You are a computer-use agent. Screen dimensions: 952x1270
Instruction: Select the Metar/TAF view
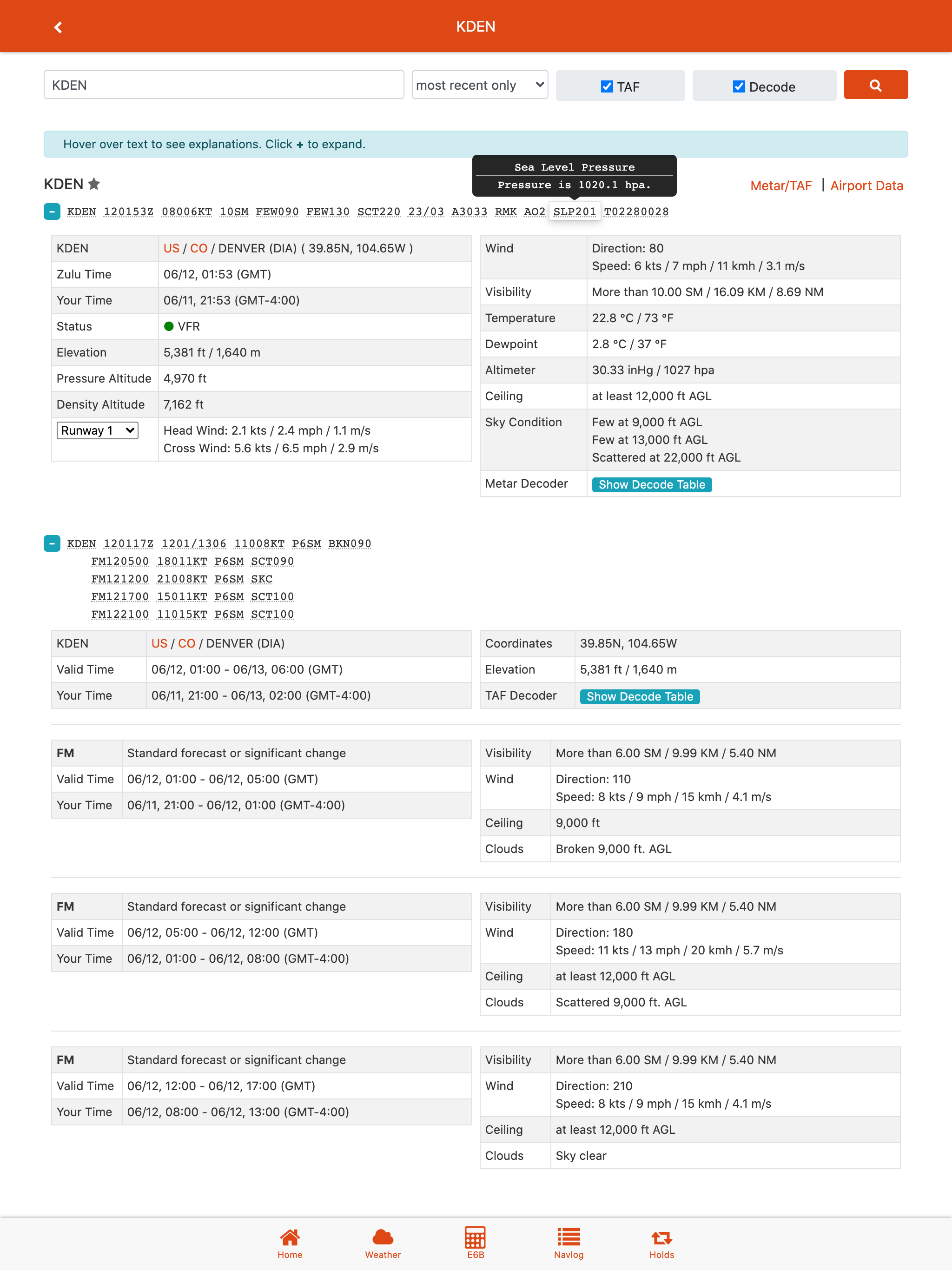tap(781, 185)
